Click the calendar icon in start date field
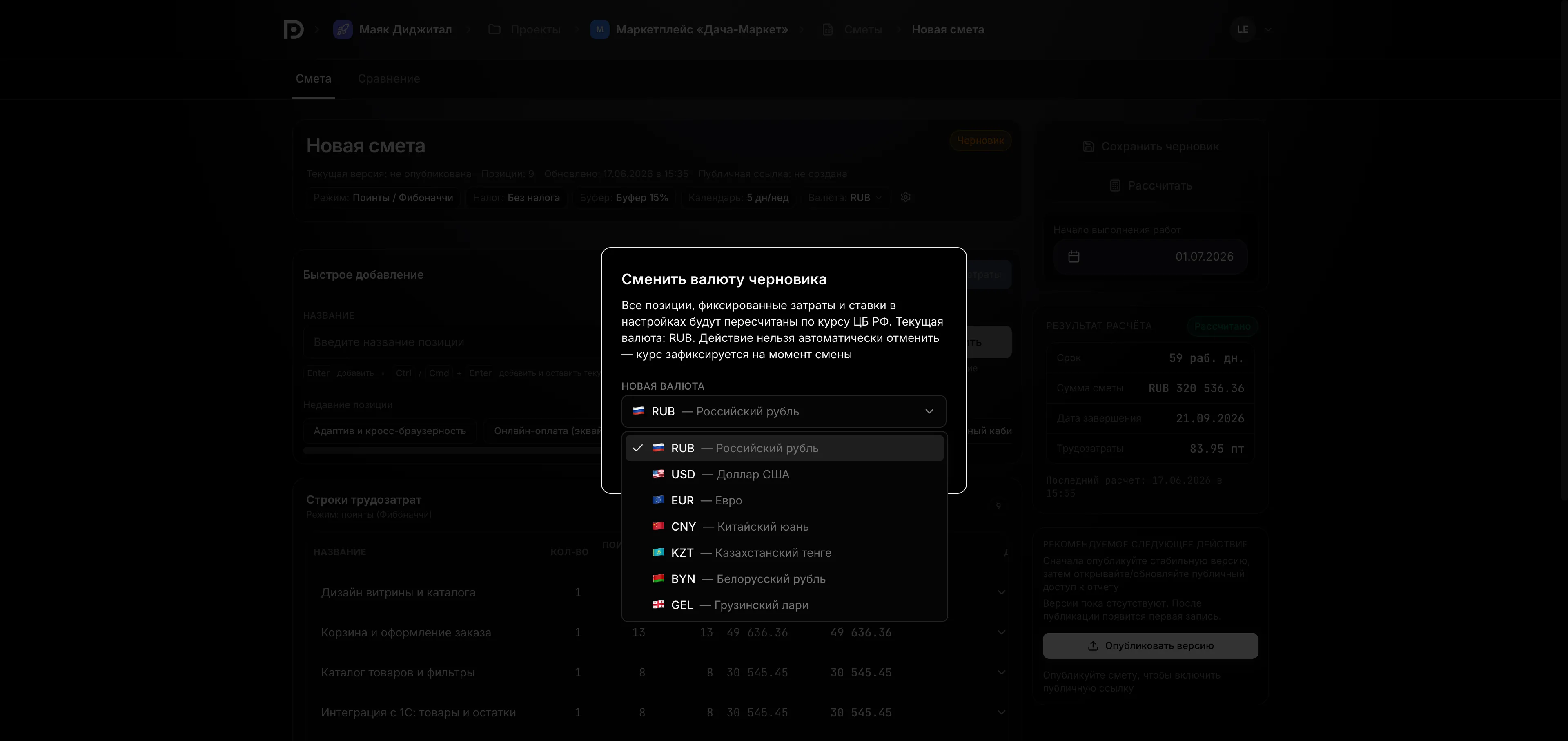1568x741 pixels. [1074, 257]
